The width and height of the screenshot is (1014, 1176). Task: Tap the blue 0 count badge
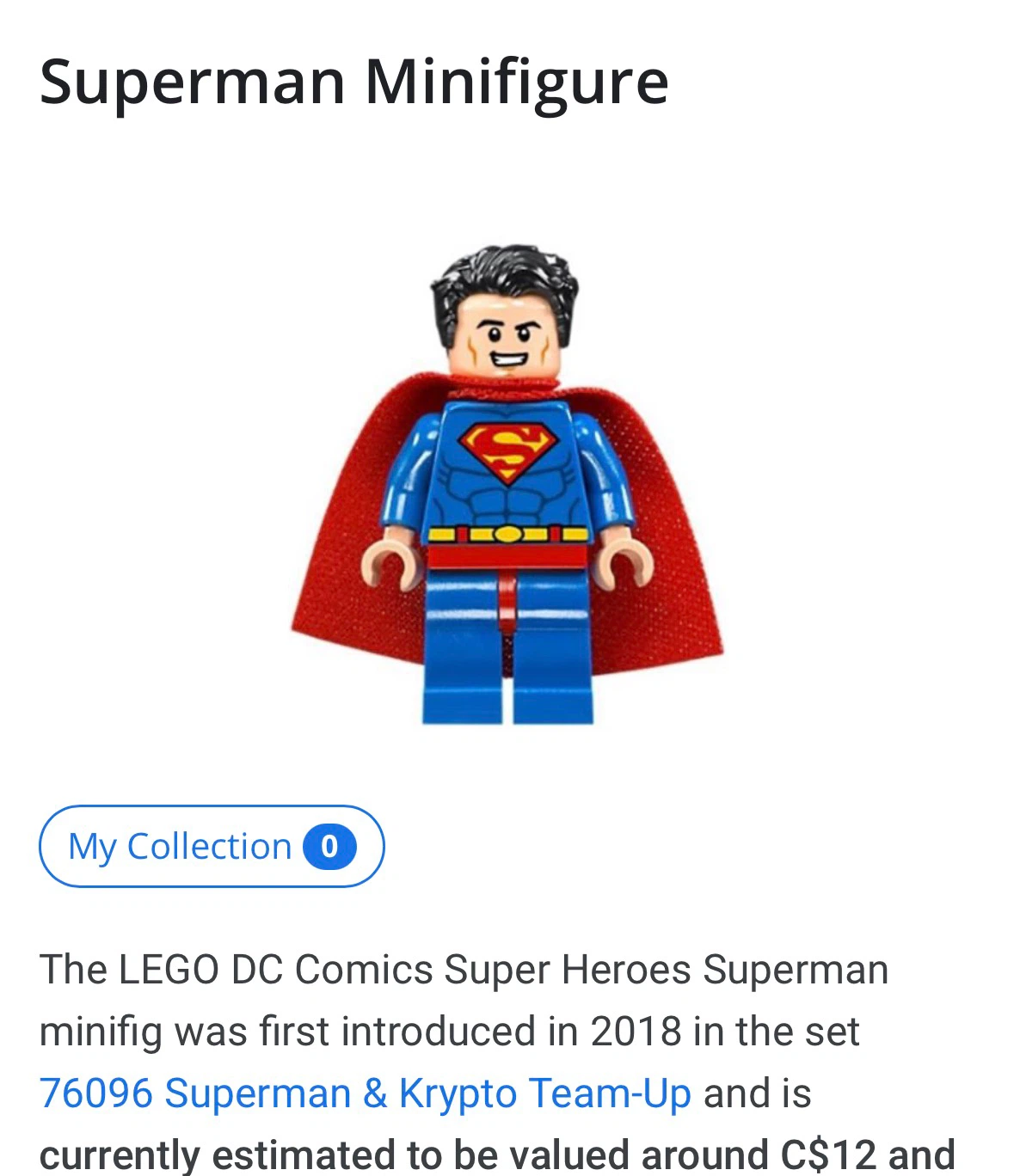click(329, 847)
